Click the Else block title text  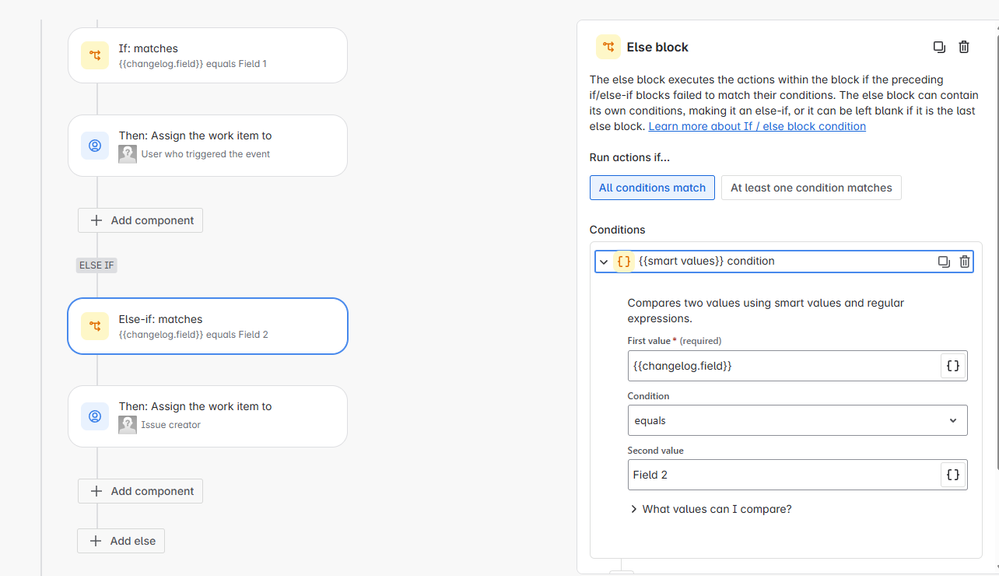point(657,47)
